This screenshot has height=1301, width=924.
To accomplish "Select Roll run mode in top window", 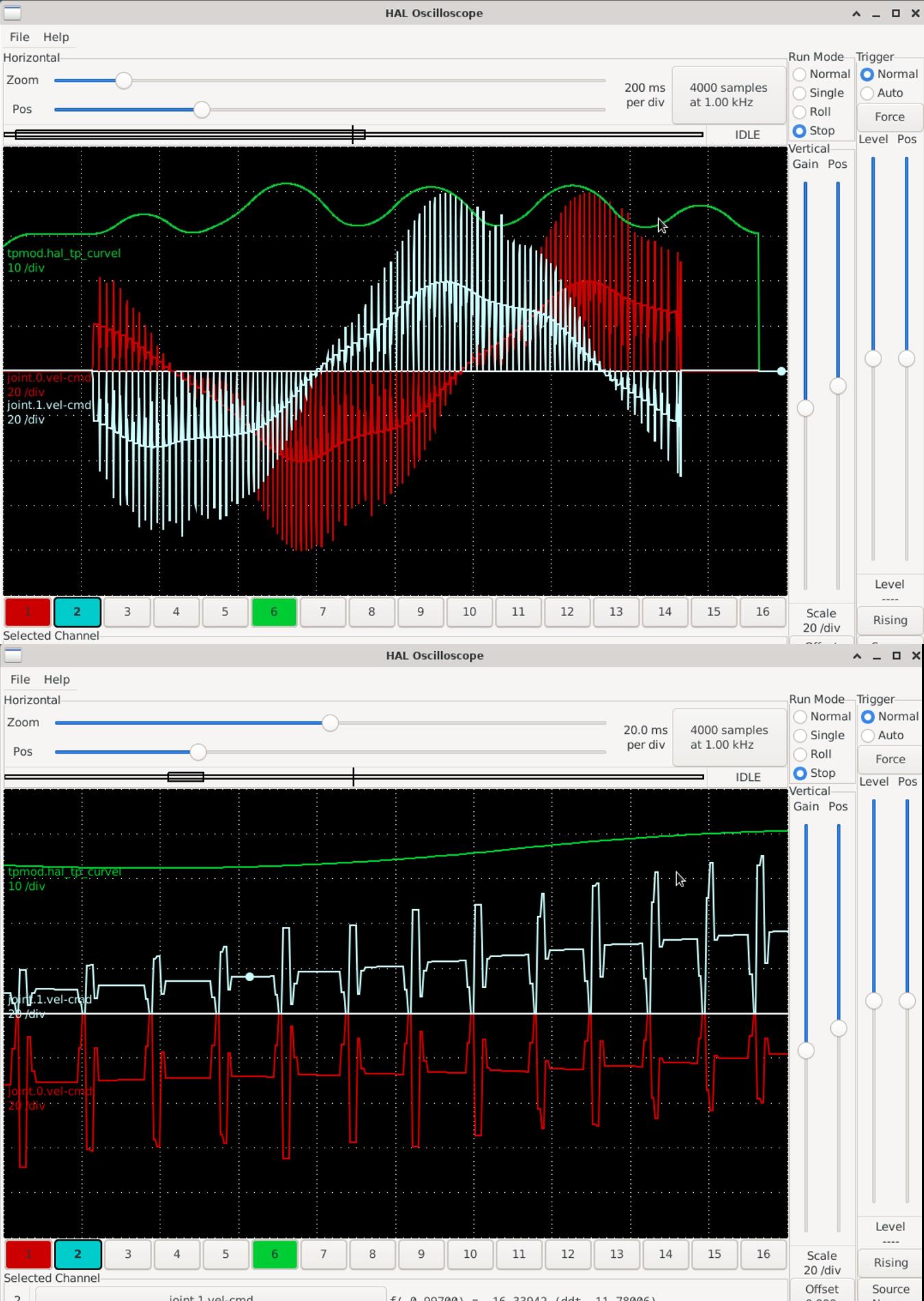I will click(x=812, y=112).
